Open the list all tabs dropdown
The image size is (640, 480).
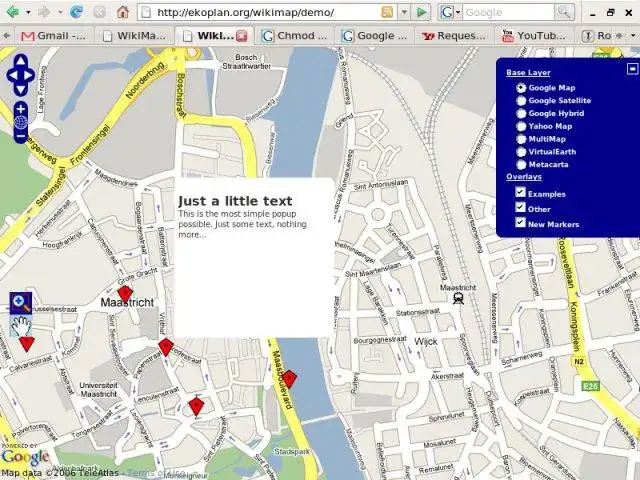[x=633, y=36]
